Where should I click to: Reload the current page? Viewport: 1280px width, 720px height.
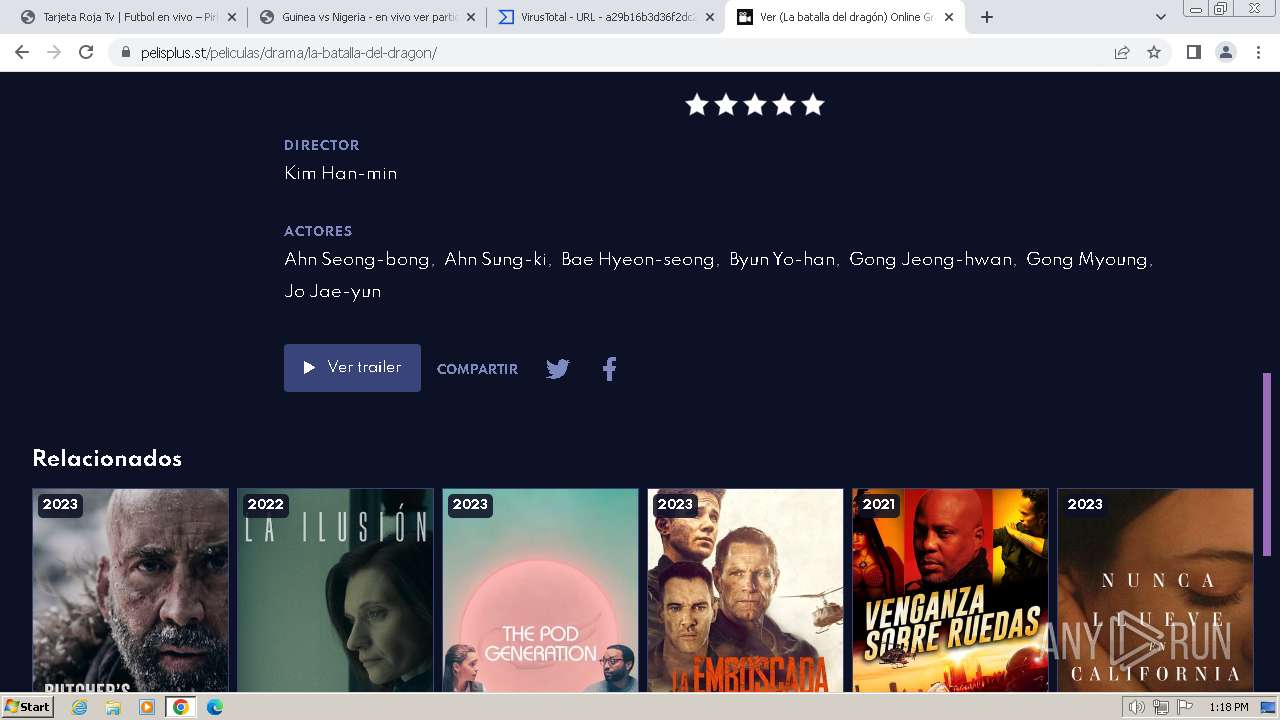pyautogui.click(x=86, y=52)
